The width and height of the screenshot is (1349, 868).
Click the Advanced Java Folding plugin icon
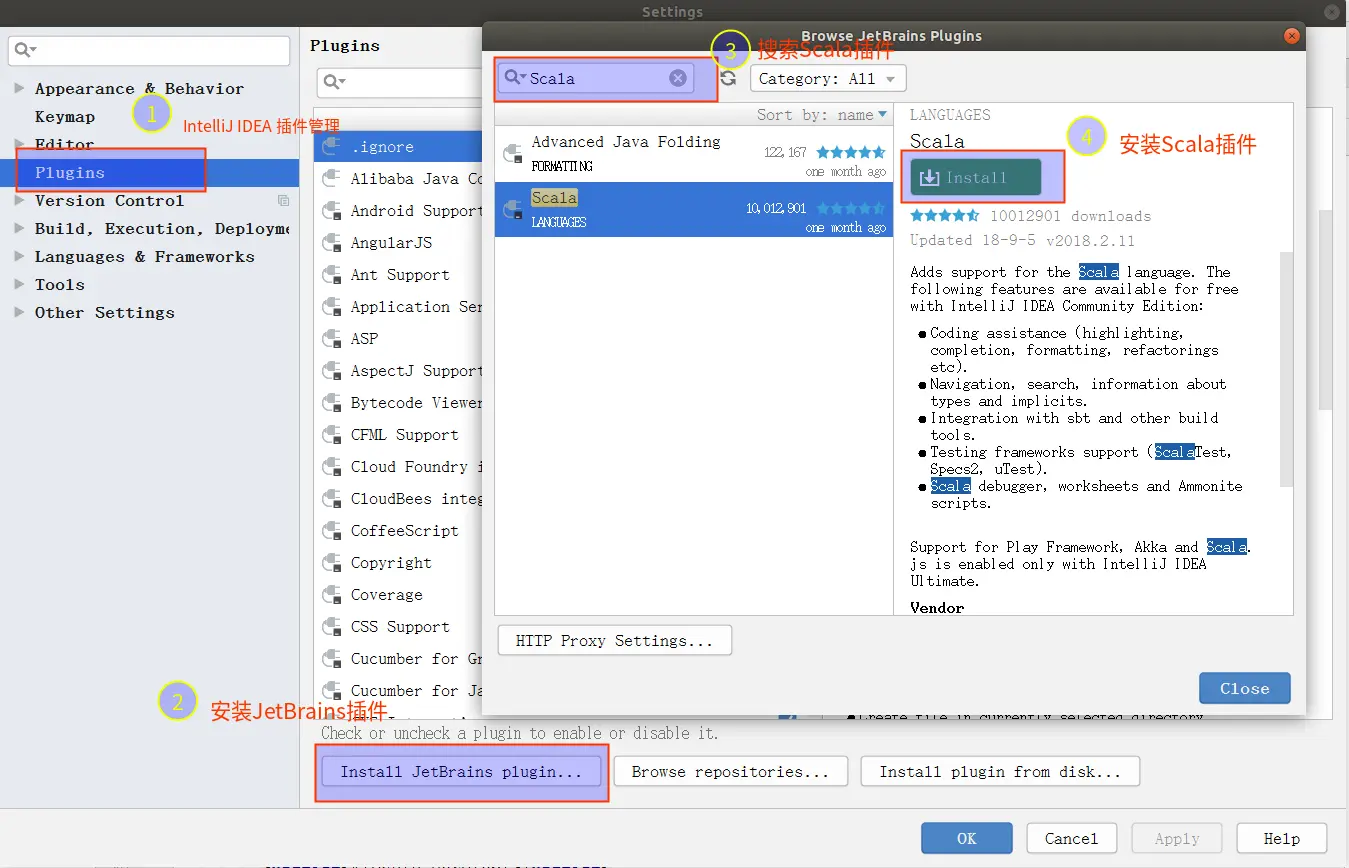click(x=513, y=154)
